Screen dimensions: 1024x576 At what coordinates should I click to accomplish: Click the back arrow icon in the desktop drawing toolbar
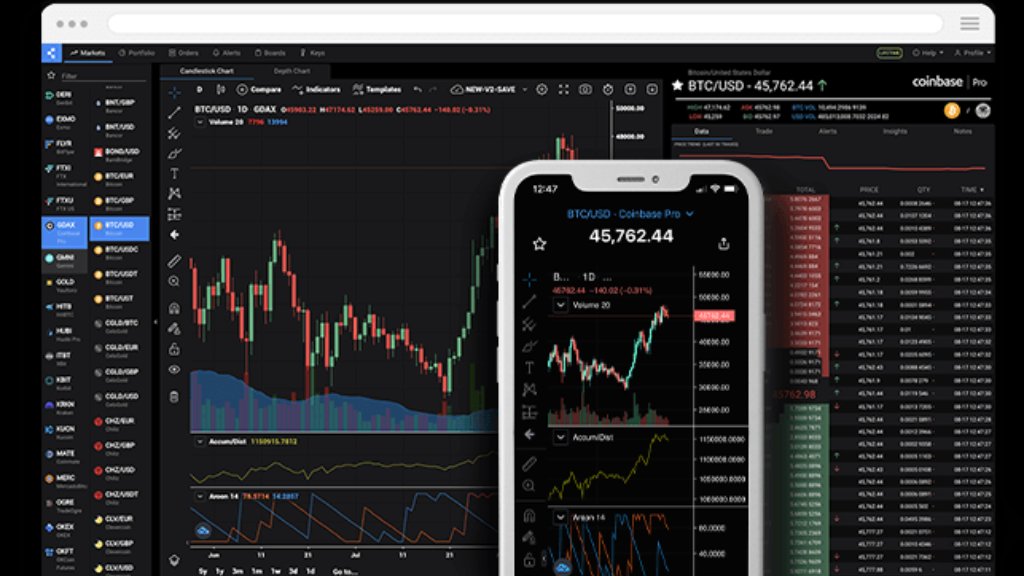[x=174, y=234]
